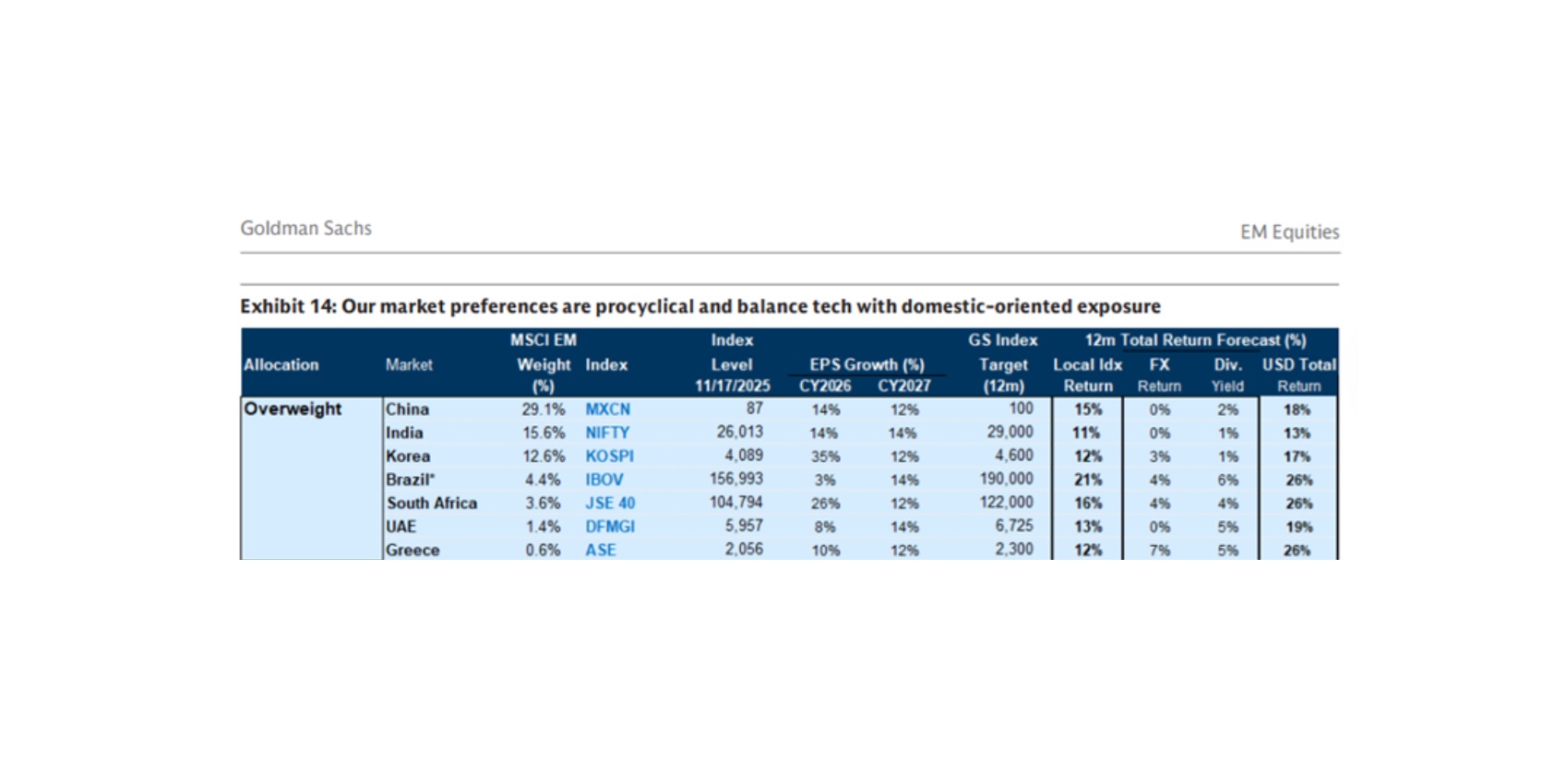Click the Allocation column header
This screenshot has width=1566, height=784.
tap(281, 364)
